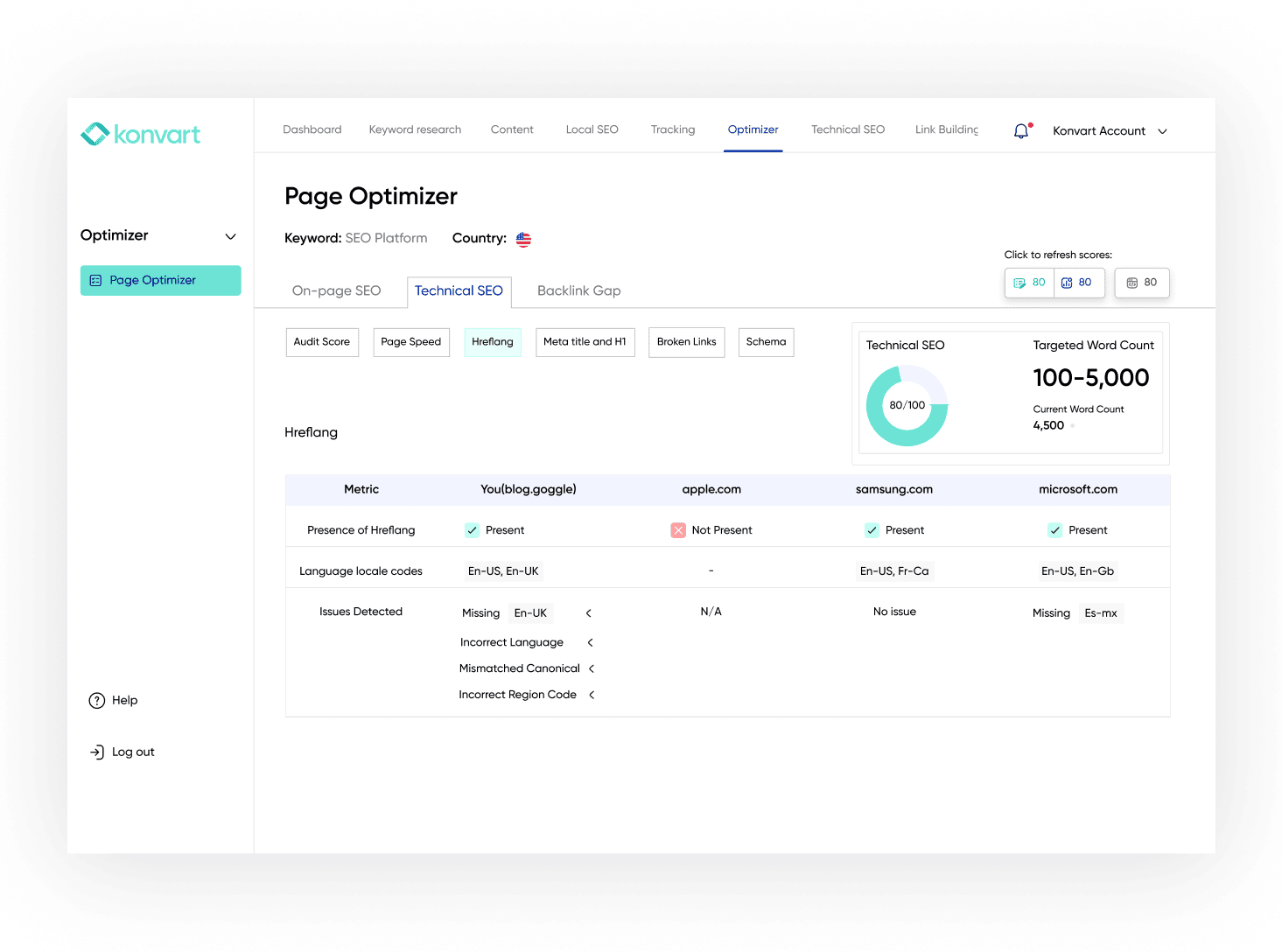Switch to the Backlink Gap tab
Image resolution: width=1282 pixels, height=952 pixels.
(x=578, y=290)
